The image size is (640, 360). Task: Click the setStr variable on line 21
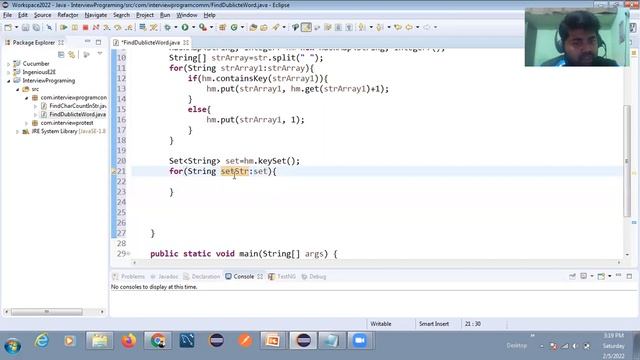click(x=234, y=171)
